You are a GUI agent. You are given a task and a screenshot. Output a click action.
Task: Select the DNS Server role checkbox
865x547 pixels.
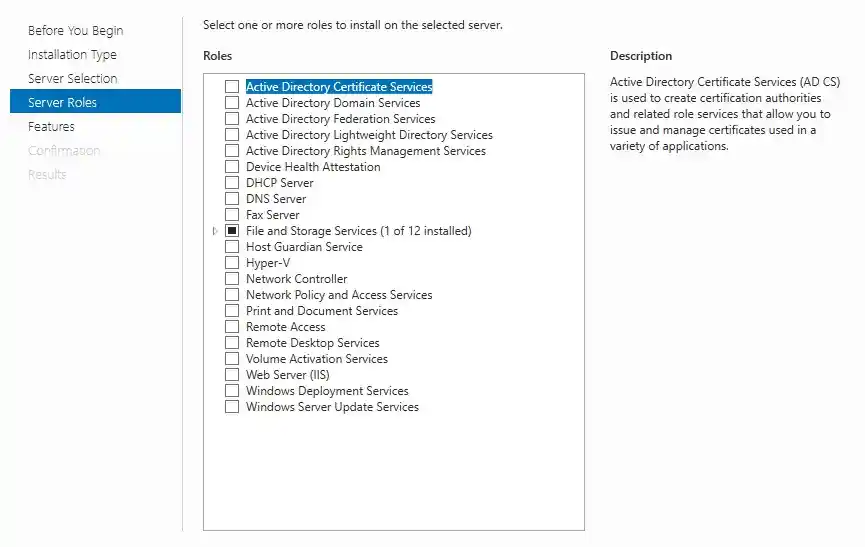pos(232,199)
